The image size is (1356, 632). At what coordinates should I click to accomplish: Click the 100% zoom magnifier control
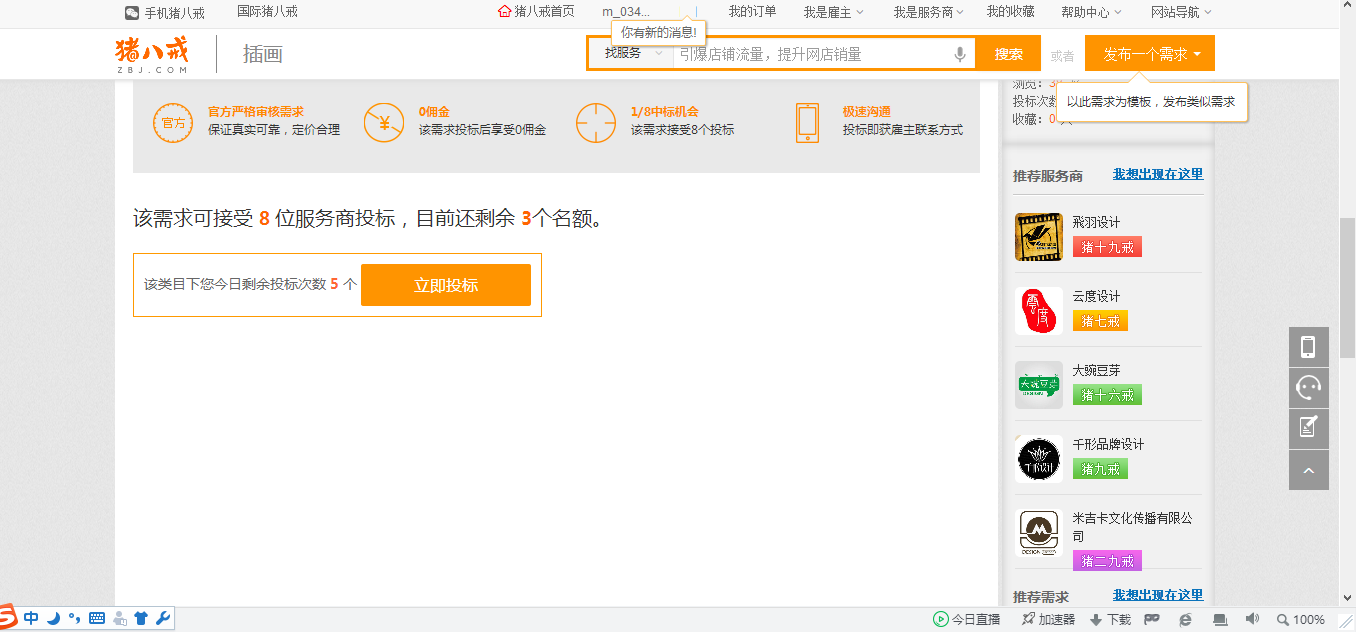pos(1300,619)
